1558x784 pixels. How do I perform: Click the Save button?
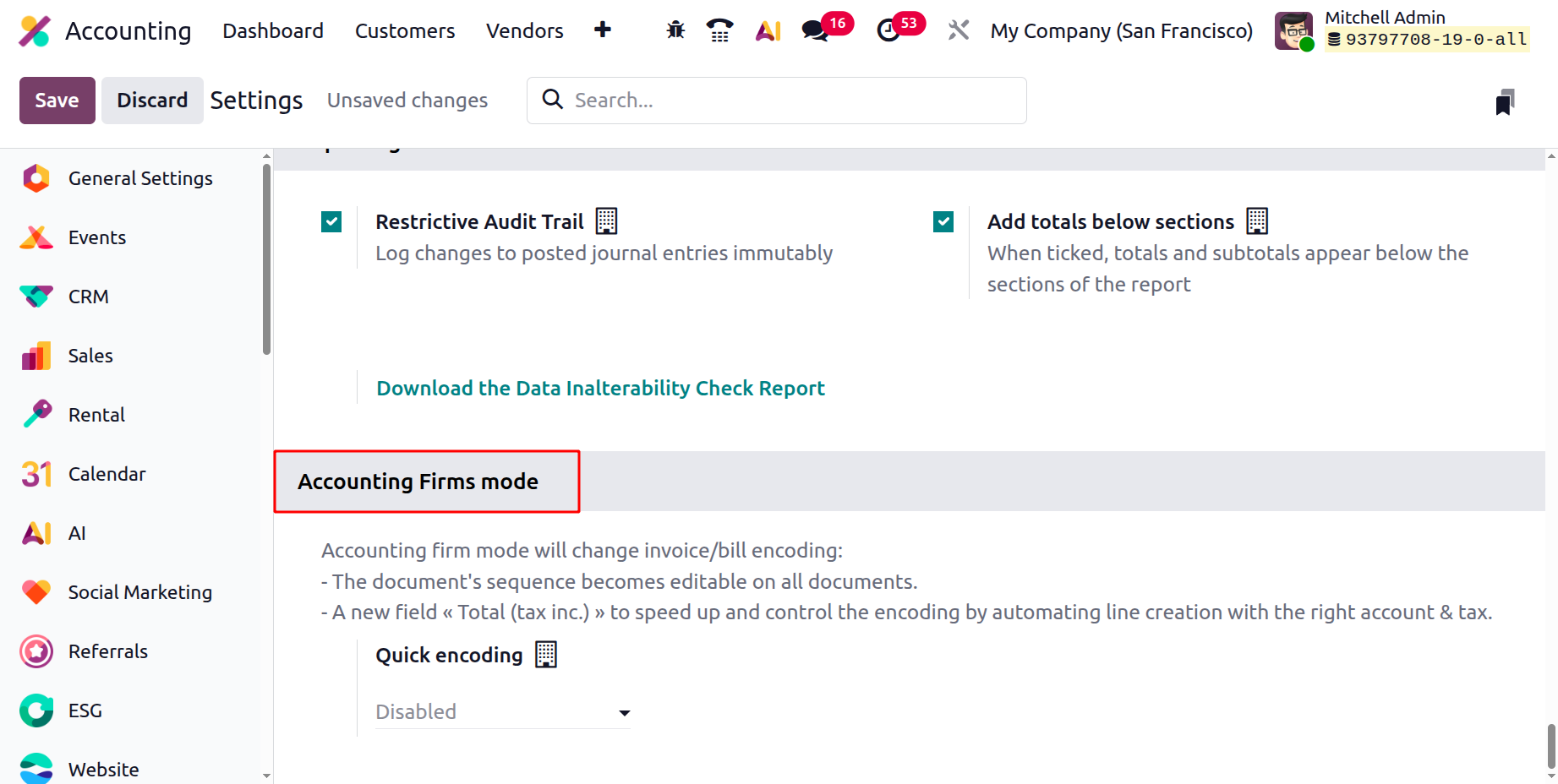click(x=57, y=101)
